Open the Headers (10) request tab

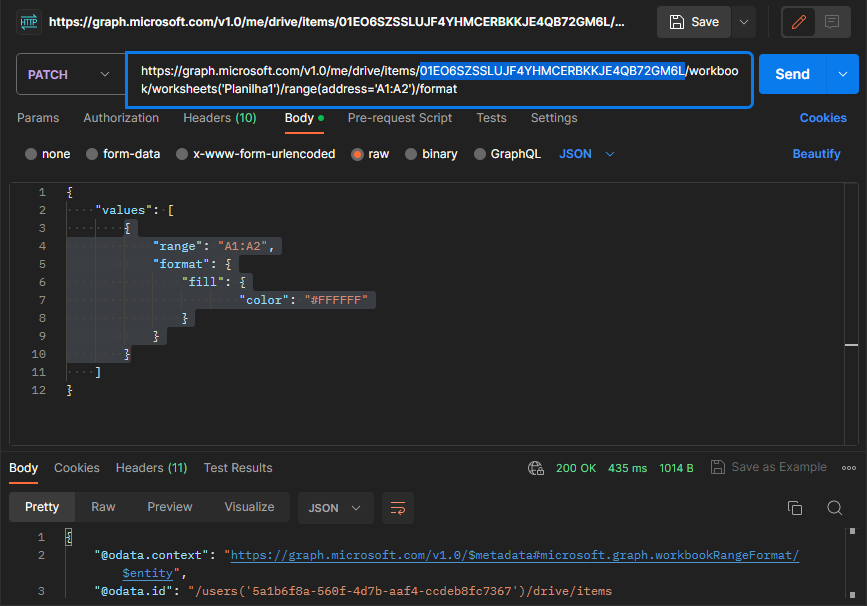tap(220, 118)
